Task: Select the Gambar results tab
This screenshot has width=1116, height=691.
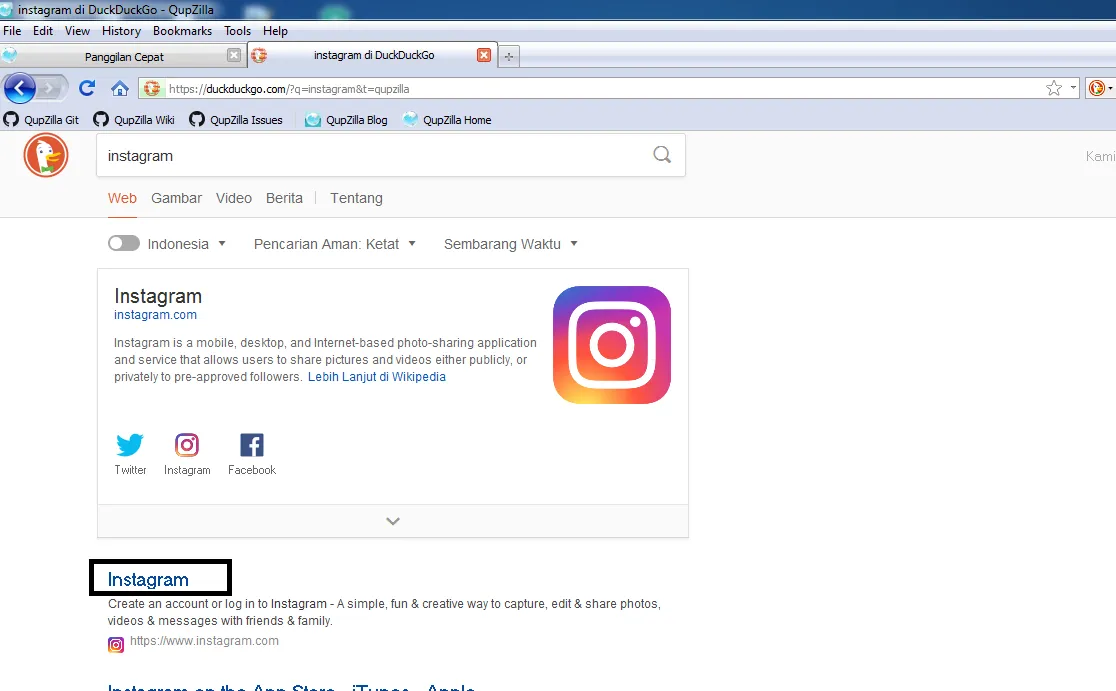Action: click(x=177, y=198)
